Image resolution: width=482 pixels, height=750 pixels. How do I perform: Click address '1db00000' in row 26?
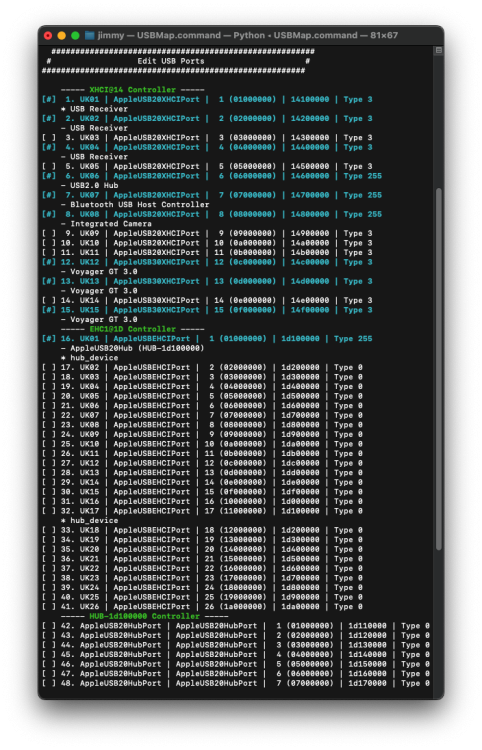click(300, 453)
